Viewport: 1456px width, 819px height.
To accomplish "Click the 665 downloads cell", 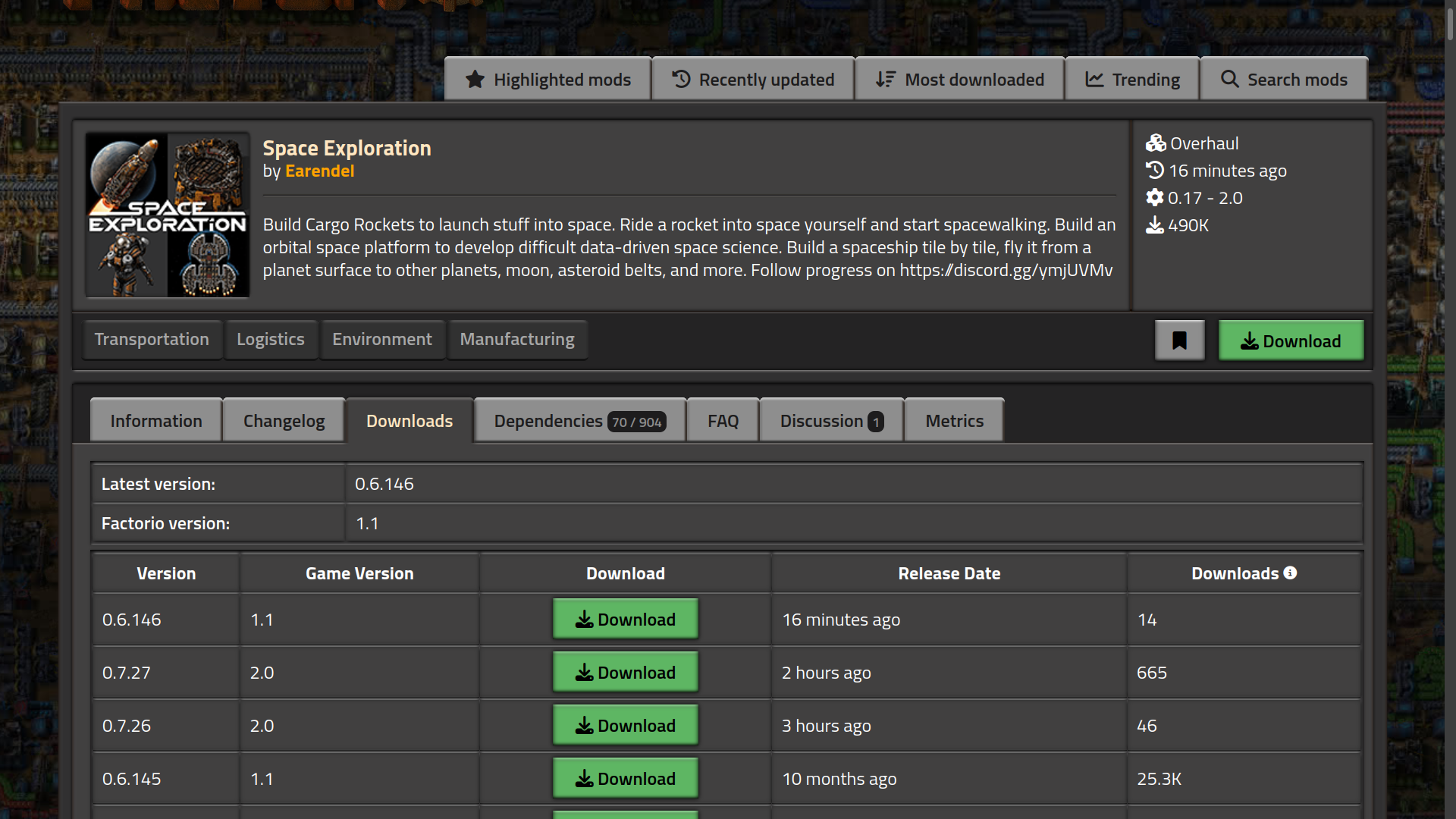I will click(1244, 673).
